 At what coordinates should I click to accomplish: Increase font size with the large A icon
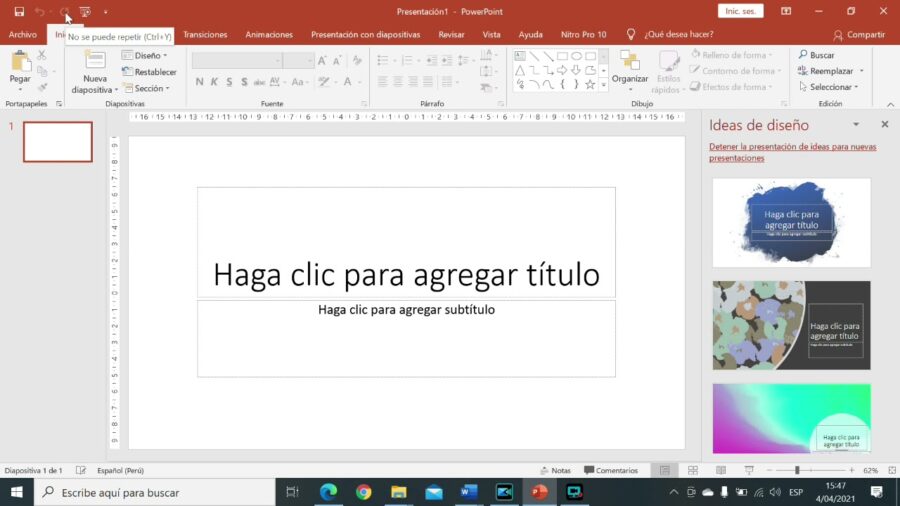click(322, 60)
